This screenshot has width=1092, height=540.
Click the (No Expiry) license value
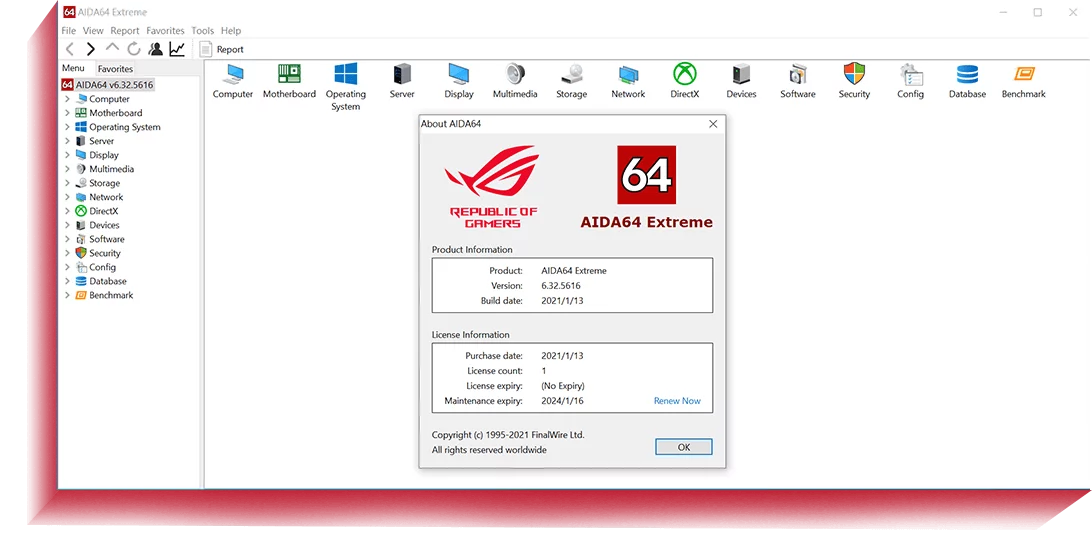pos(563,386)
